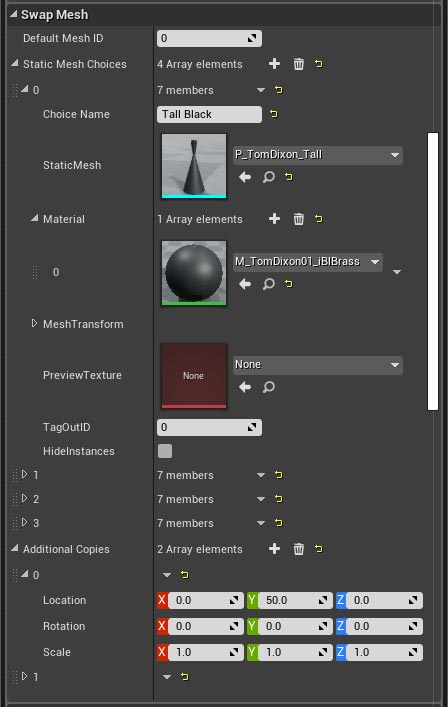Expand Static Mesh Choices element 2
The height and width of the screenshot is (707, 448).
(x=25, y=498)
